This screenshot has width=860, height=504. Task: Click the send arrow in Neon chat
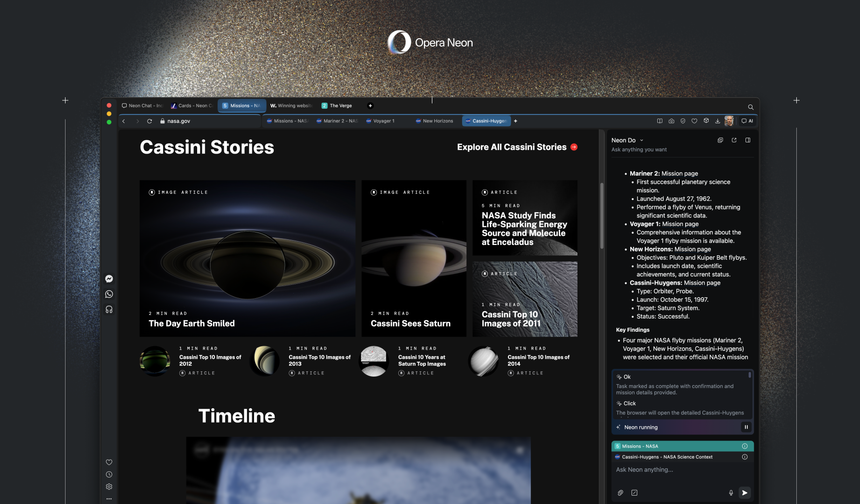pos(744,493)
